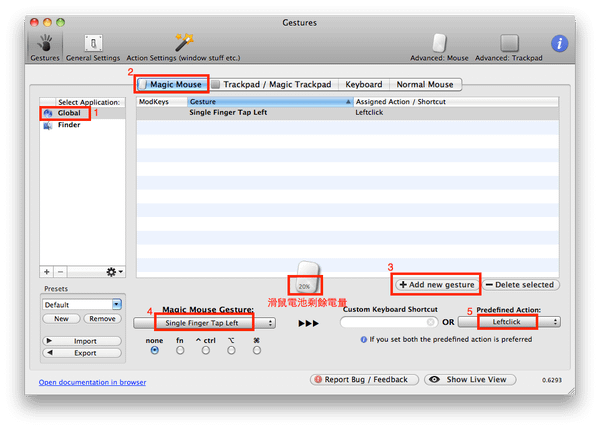
Task: Switch to the Keyboard tab
Action: click(x=364, y=84)
